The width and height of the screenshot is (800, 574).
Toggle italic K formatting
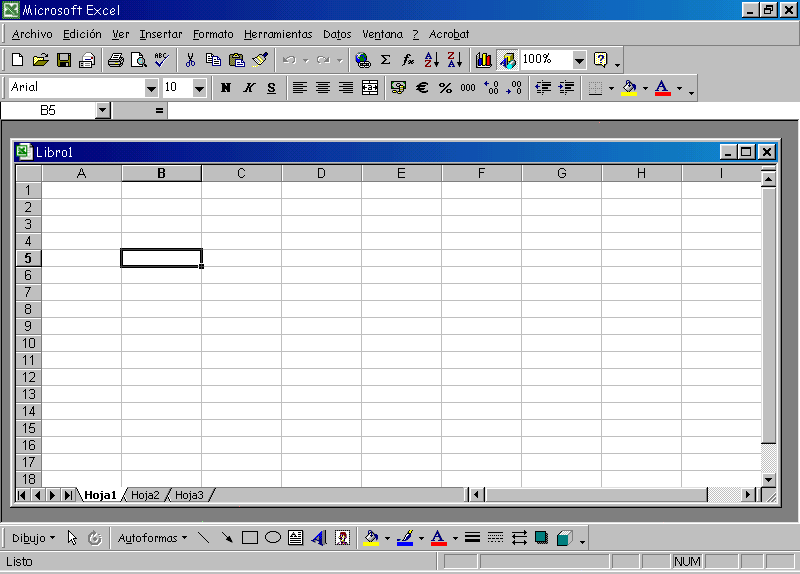[x=248, y=88]
